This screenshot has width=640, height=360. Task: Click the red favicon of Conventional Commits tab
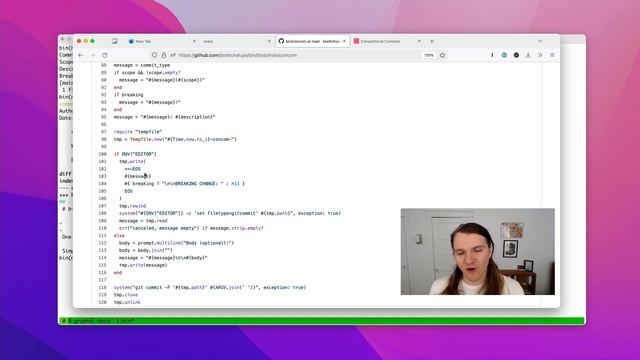click(356, 41)
